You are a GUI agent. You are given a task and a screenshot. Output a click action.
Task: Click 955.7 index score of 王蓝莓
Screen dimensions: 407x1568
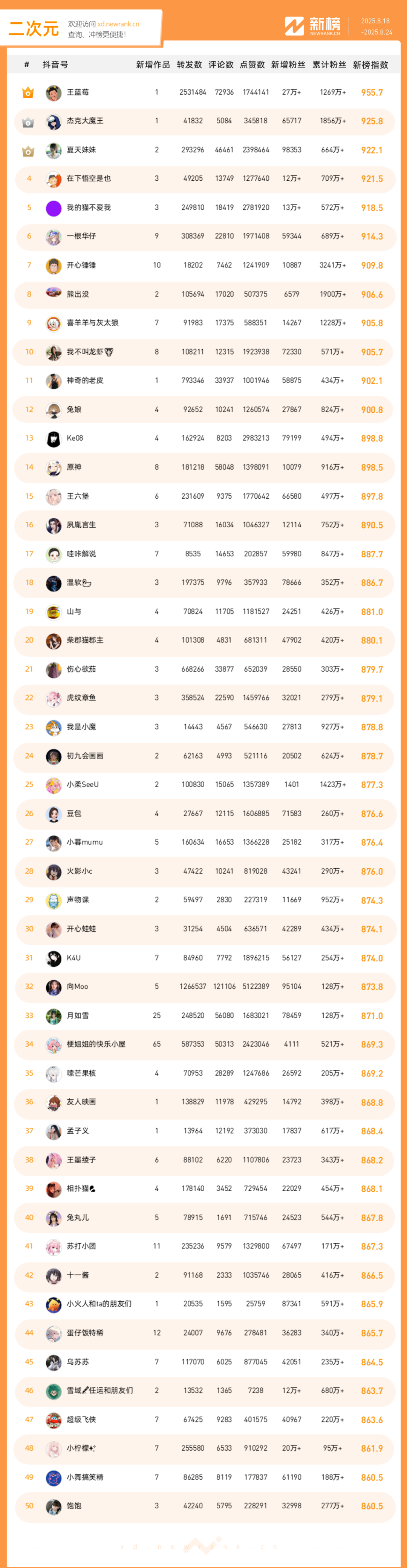coord(372,92)
